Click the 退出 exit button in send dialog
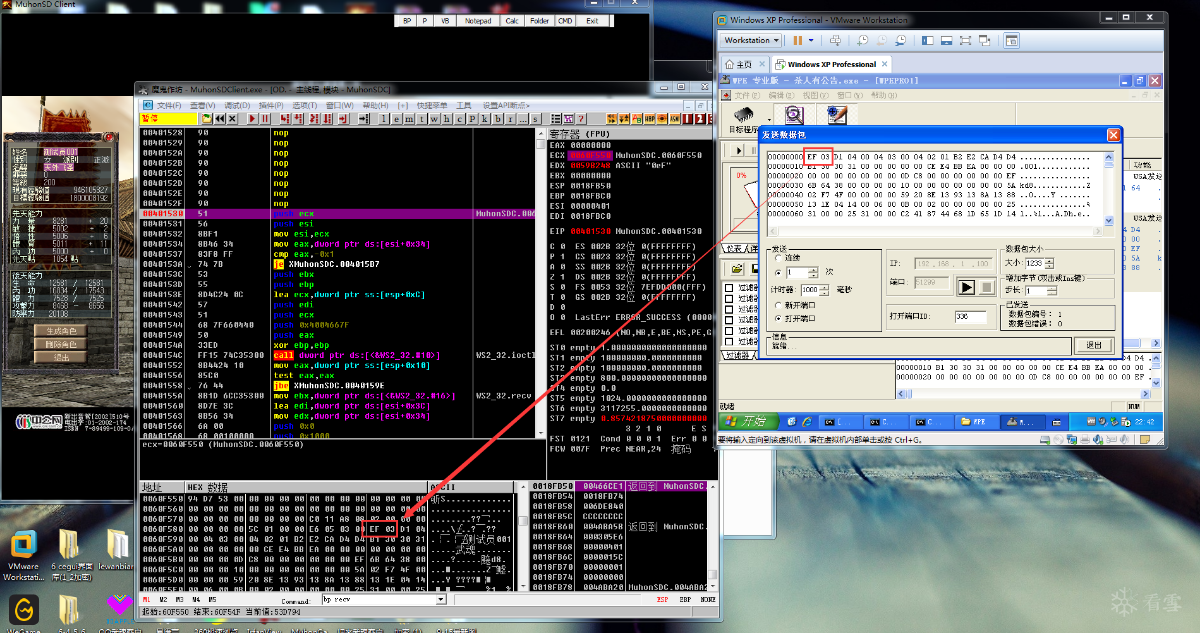The width and height of the screenshot is (1200, 633). pyautogui.click(x=1093, y=344)
